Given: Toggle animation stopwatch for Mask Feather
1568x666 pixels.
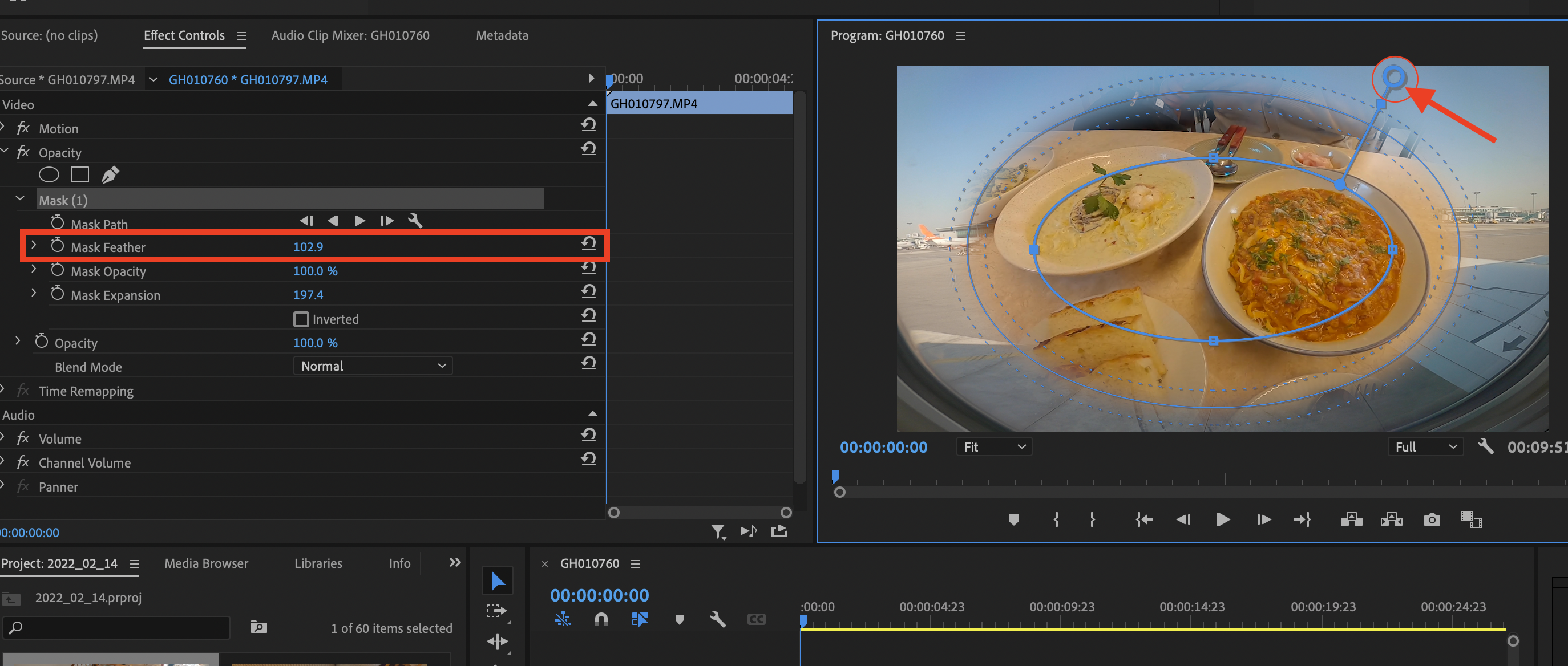Looking at the screenshot, I should 58,246.
